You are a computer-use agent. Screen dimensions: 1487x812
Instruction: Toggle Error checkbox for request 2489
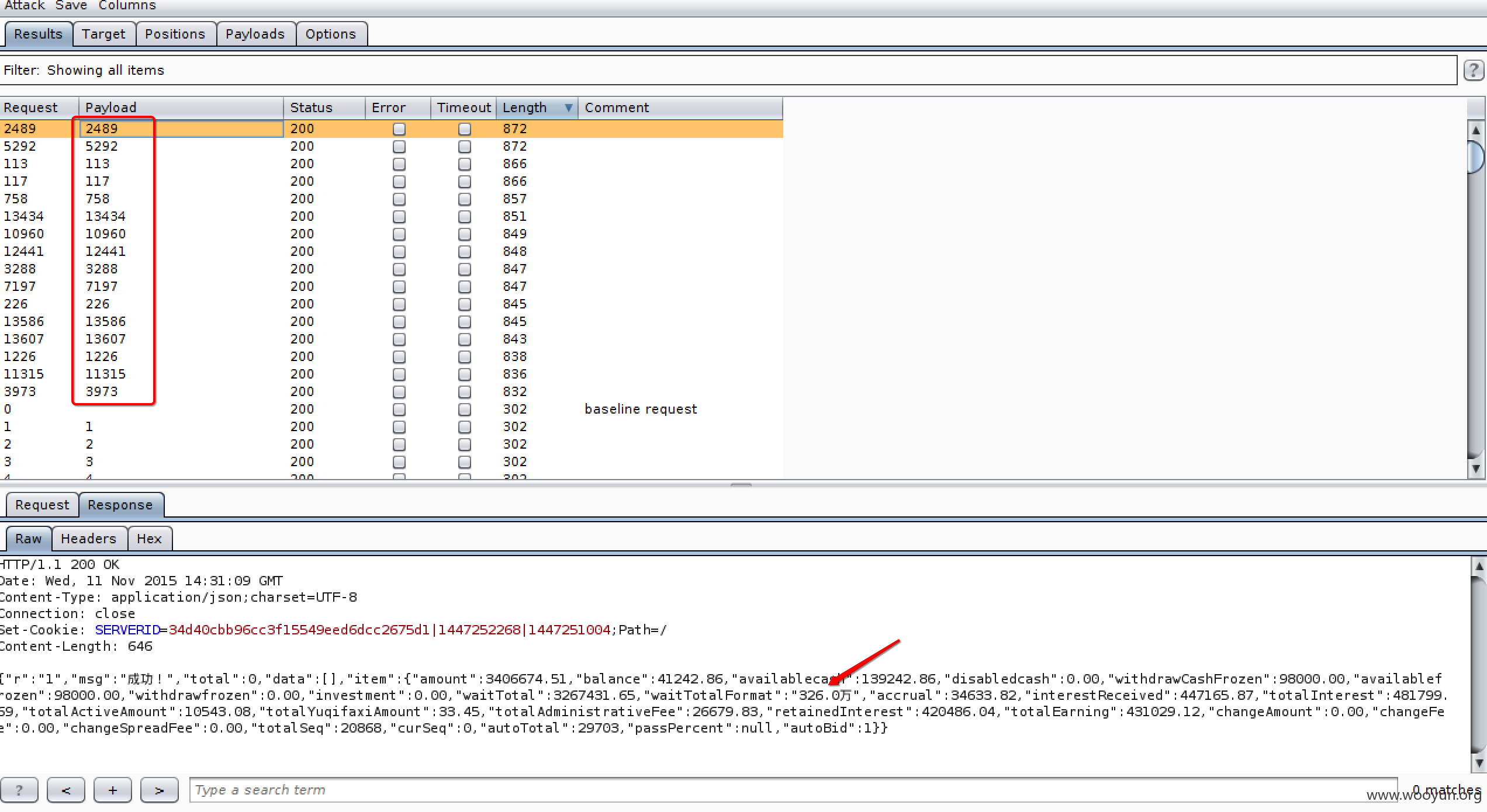(399, 129)
